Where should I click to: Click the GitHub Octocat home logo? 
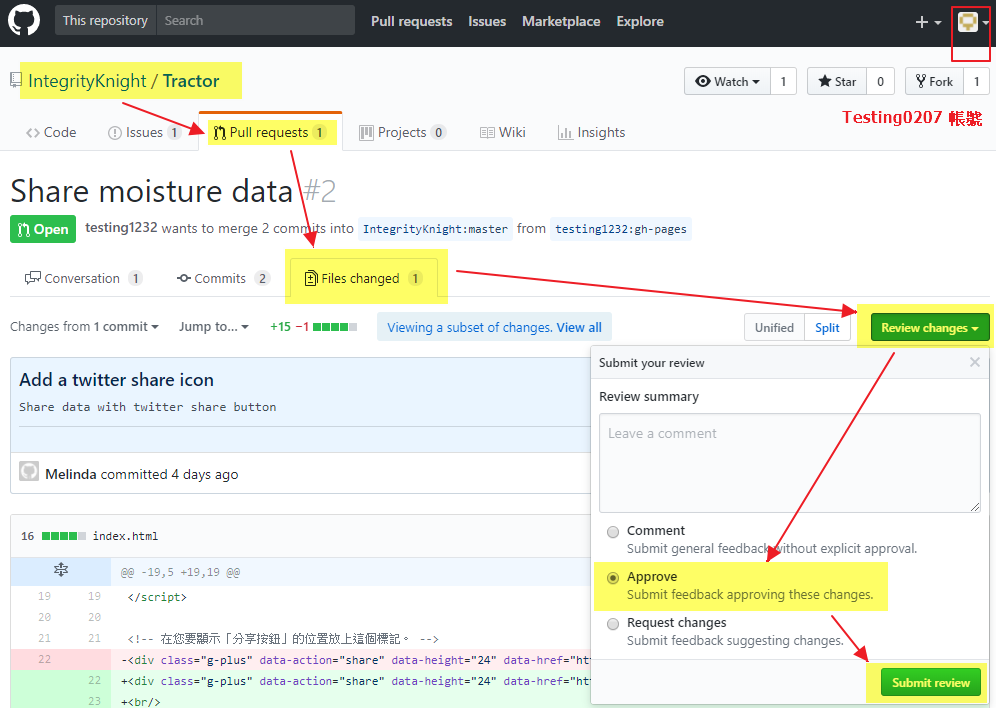point(23,21)
